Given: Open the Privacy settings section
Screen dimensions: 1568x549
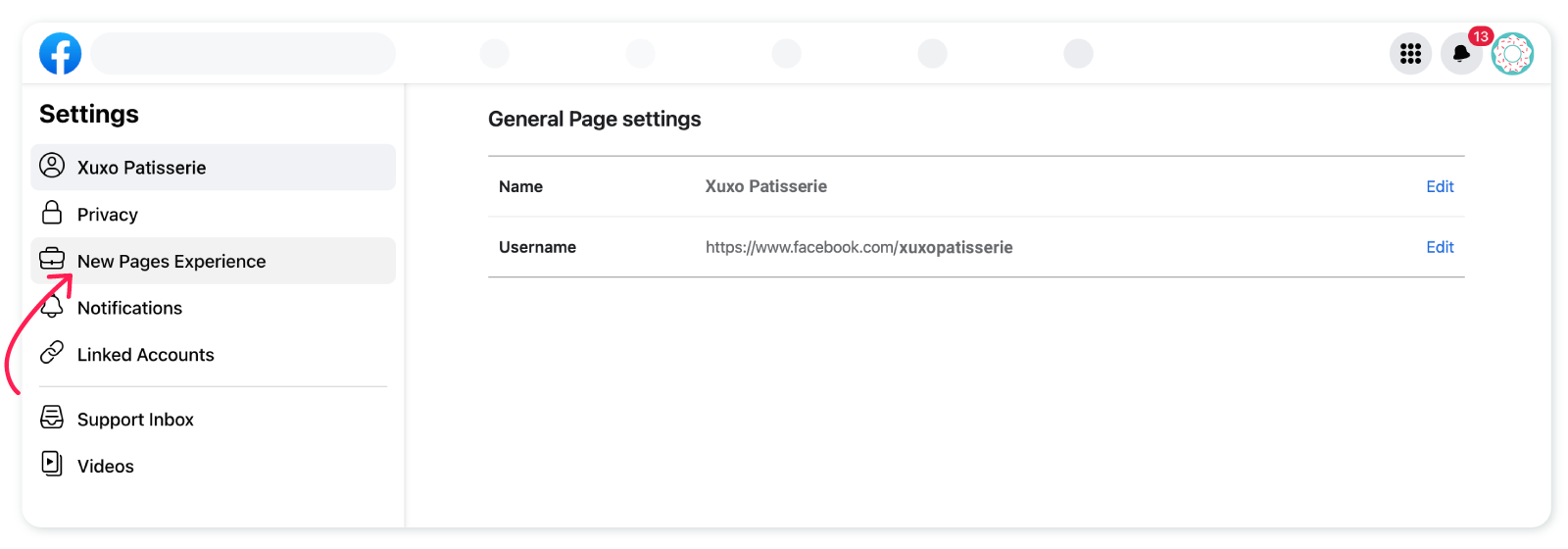Looking at the screenshot, I should pos(213,214).
